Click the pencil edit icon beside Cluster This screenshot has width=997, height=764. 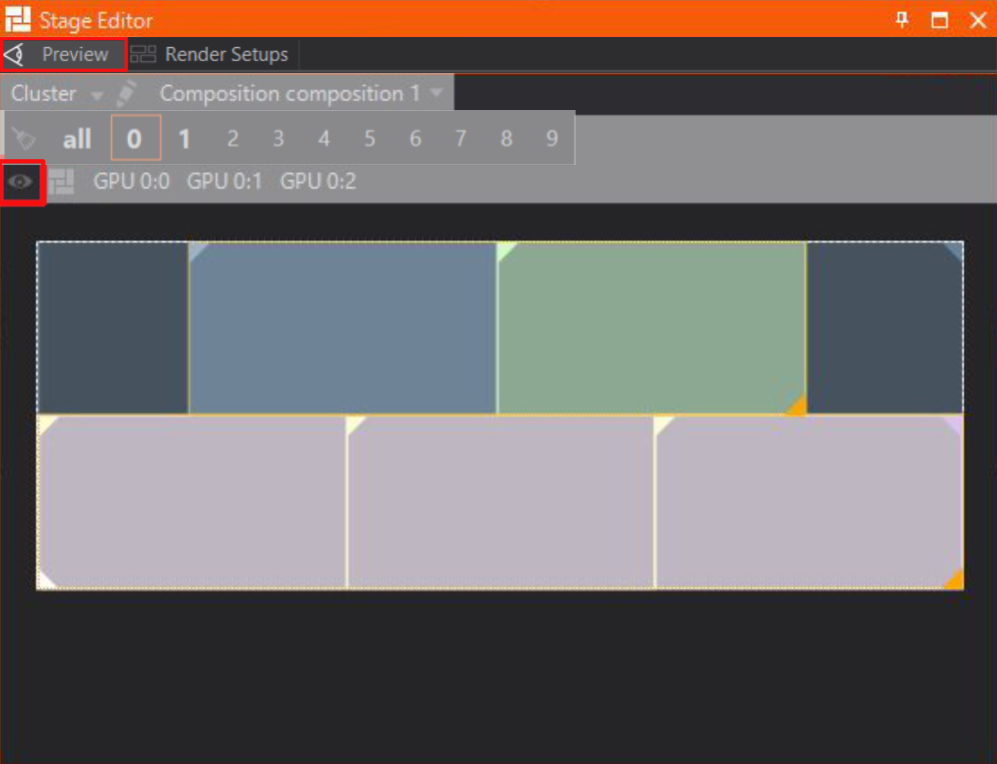click(126, 94)
